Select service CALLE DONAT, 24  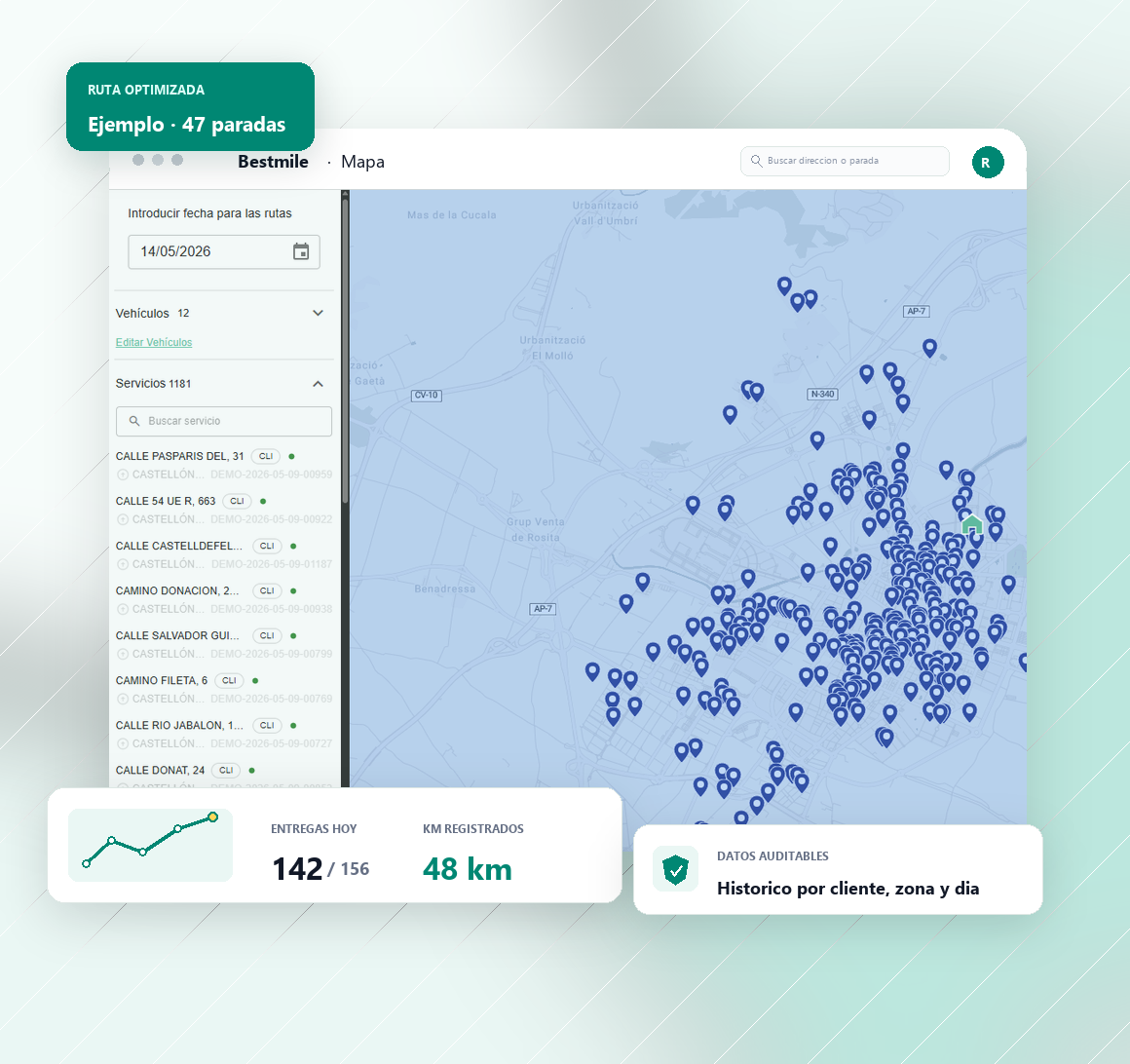tap(160, 770)
